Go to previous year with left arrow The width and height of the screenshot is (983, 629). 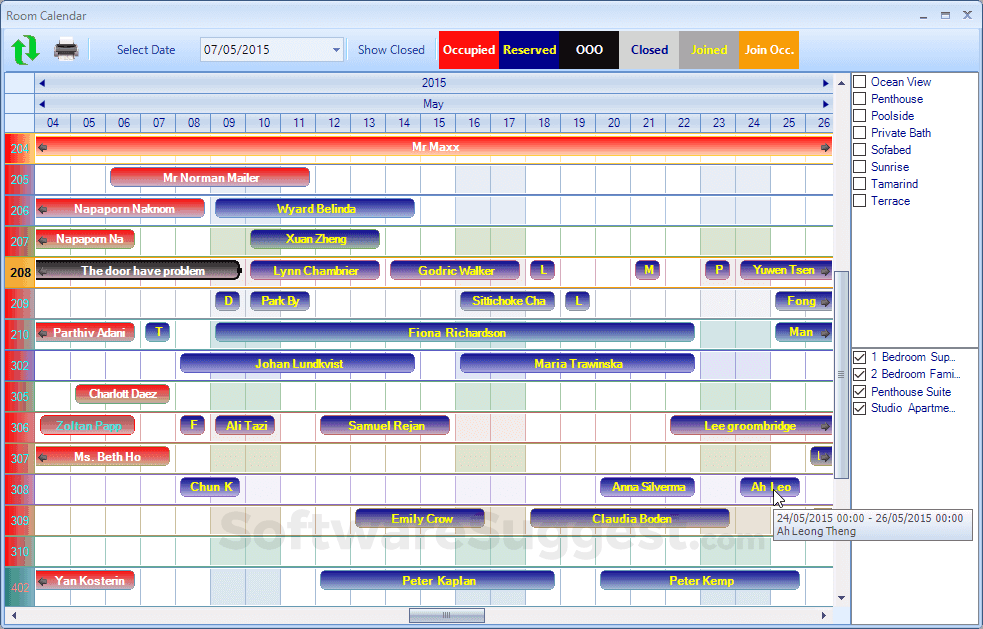(42, 83)
